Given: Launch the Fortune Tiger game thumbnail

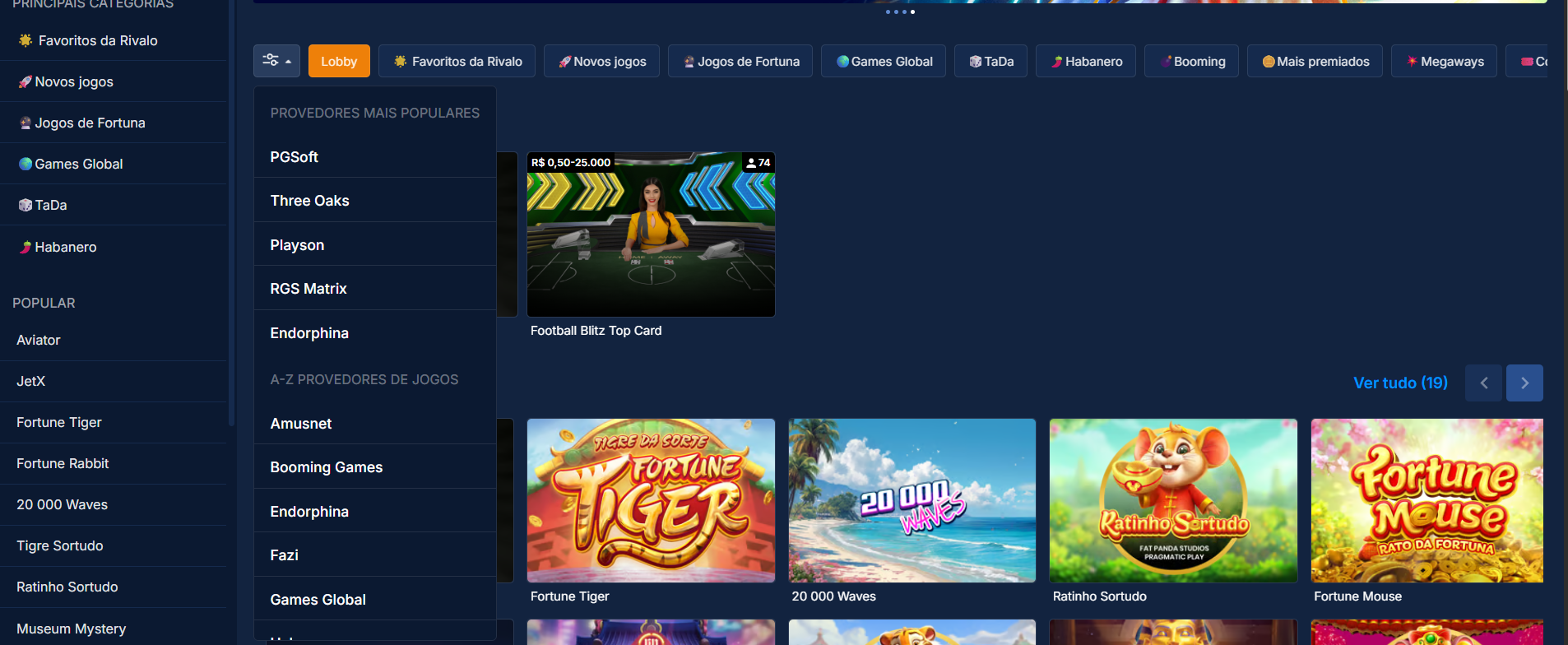Looking at the screenshot, I should click(x=651, y=500).
